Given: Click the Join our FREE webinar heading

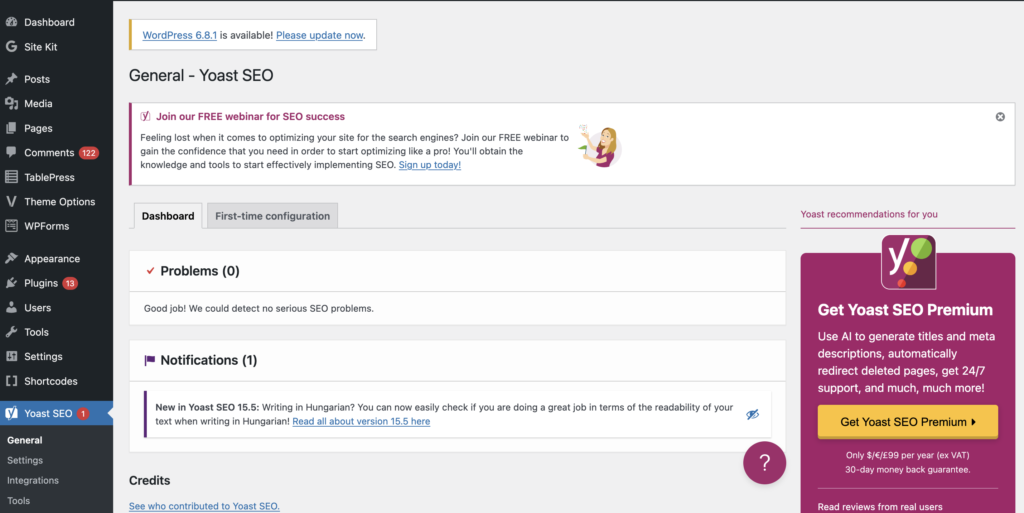Looking at the screenshot, I should coord(250,116).
